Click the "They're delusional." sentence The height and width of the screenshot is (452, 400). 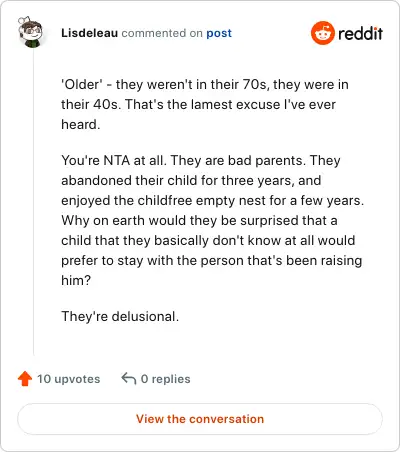tap(120, 316)
